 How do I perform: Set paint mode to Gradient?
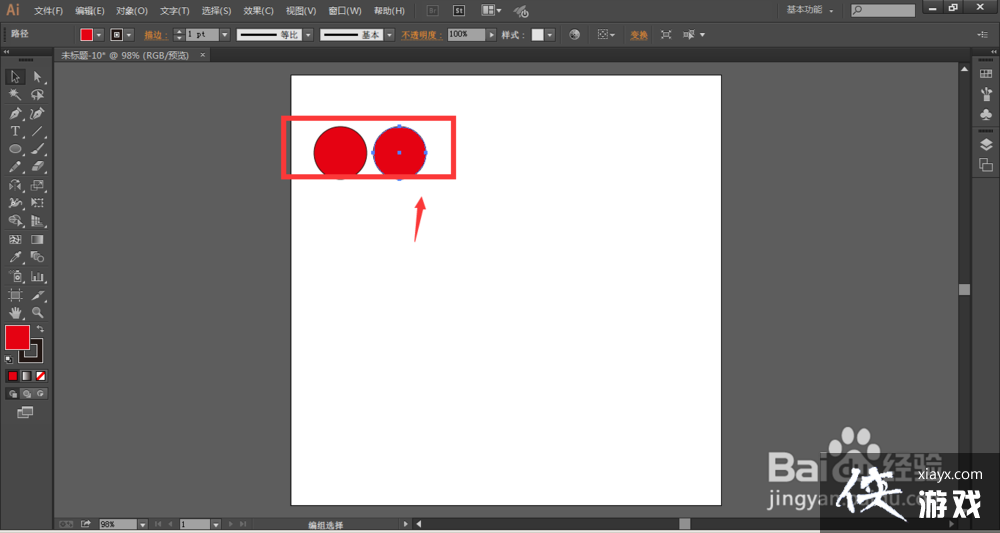(26, 376)
